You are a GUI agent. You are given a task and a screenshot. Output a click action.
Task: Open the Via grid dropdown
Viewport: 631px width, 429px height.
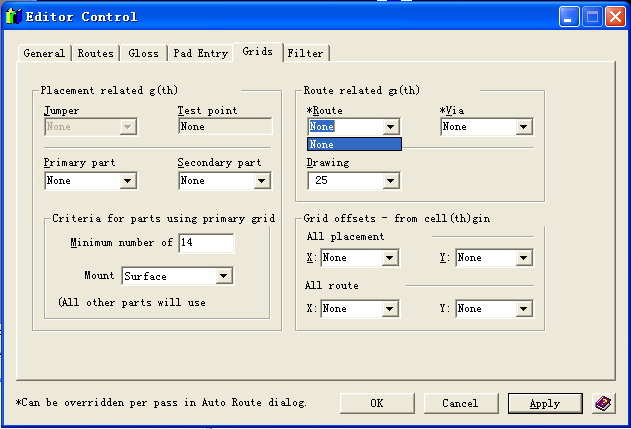coord(524,127)
